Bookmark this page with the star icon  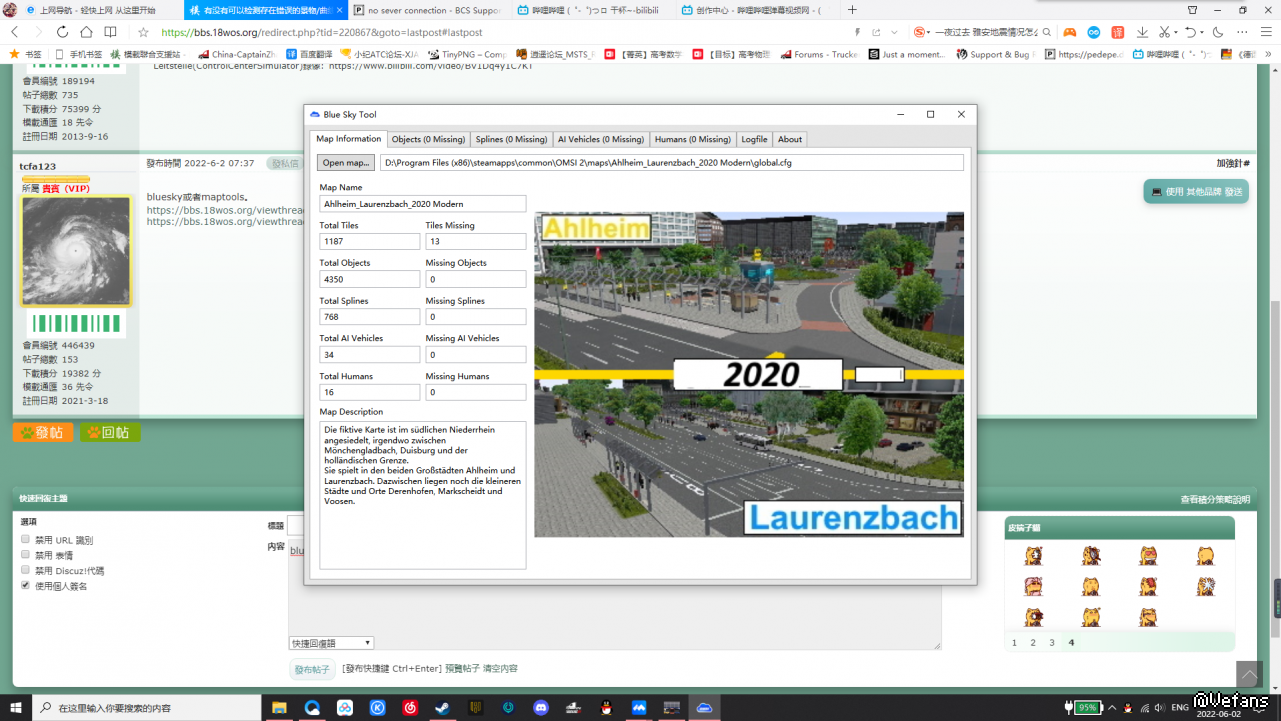(143, 32)
